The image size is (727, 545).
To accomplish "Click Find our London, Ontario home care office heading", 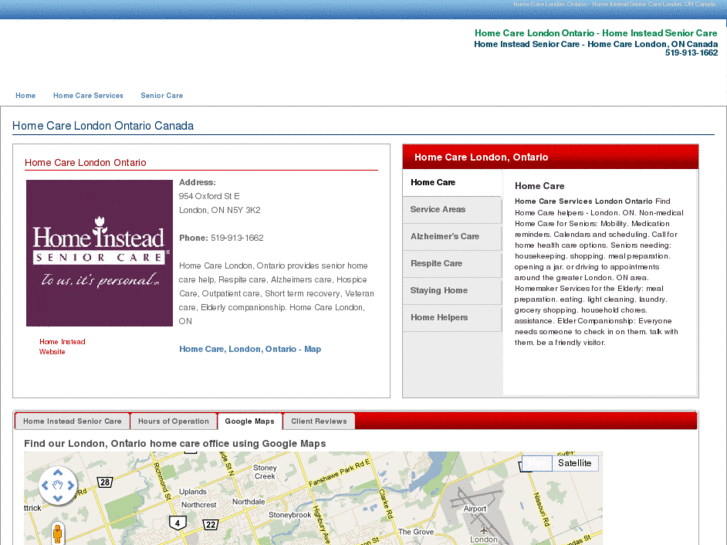I will [x=175, y=443].
